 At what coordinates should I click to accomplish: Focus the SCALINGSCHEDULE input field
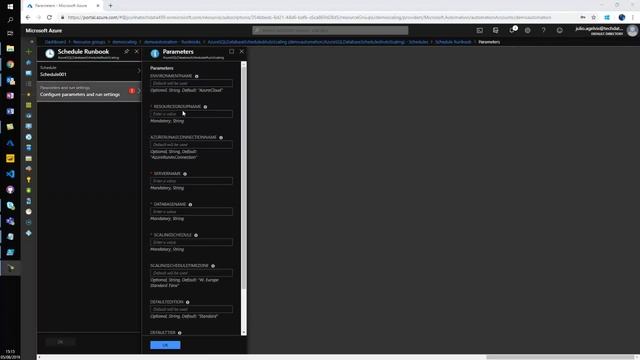click(x=191, y=242)
